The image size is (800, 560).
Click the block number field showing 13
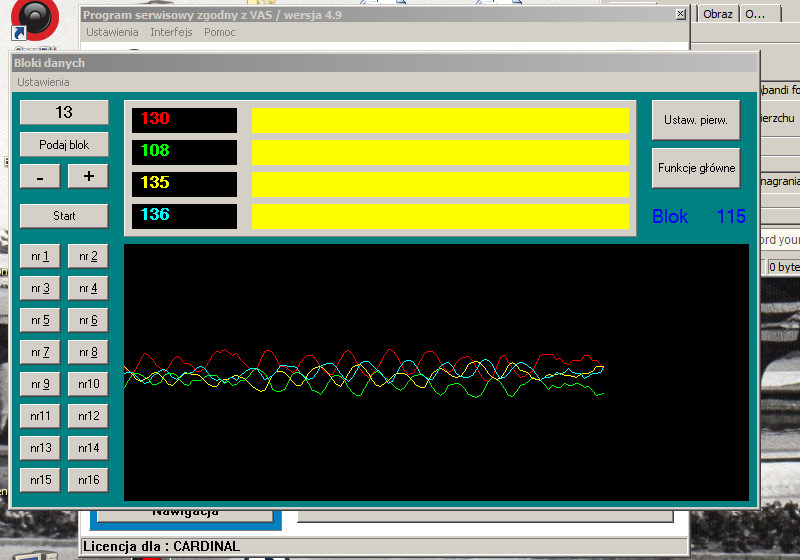(64, 112)
